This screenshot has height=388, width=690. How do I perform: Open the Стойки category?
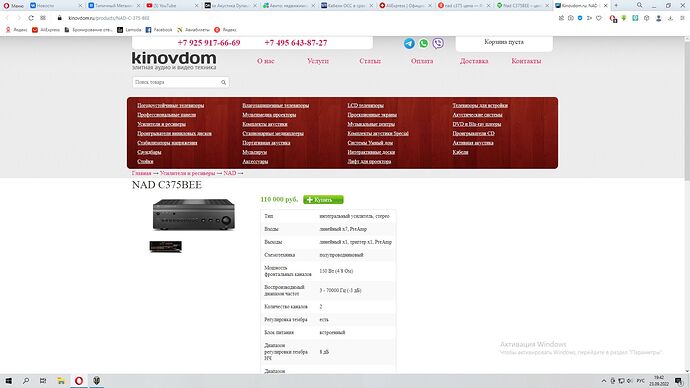coord(145,161)
